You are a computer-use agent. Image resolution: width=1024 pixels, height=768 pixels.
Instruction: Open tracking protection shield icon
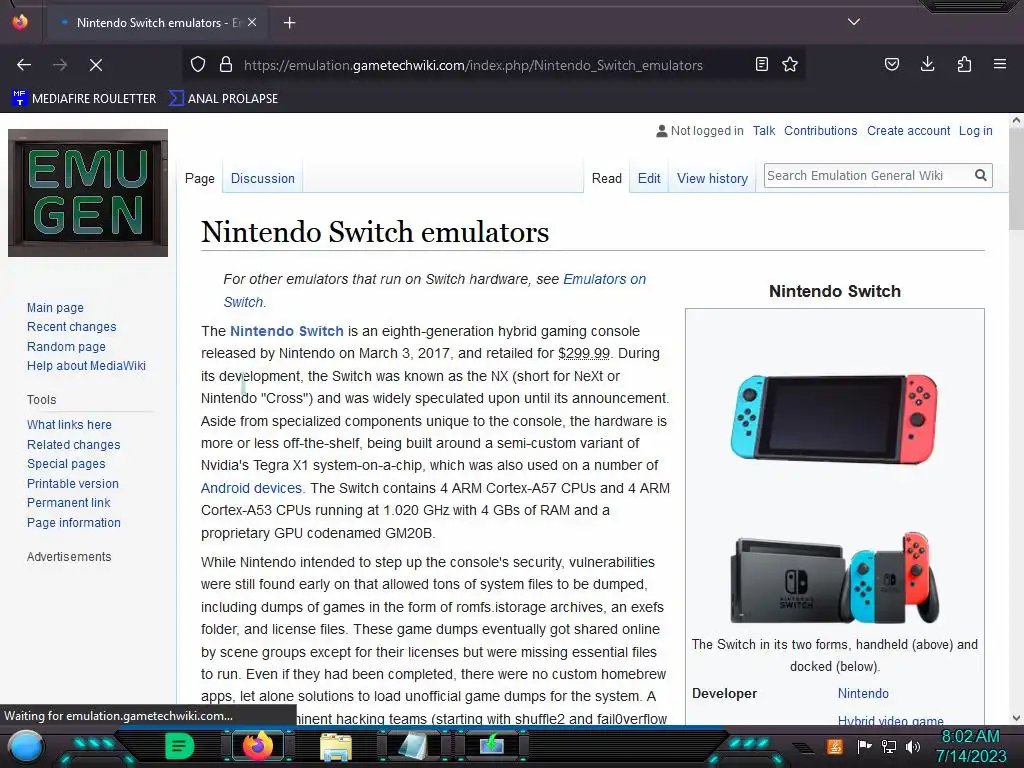tap(198, 65)
